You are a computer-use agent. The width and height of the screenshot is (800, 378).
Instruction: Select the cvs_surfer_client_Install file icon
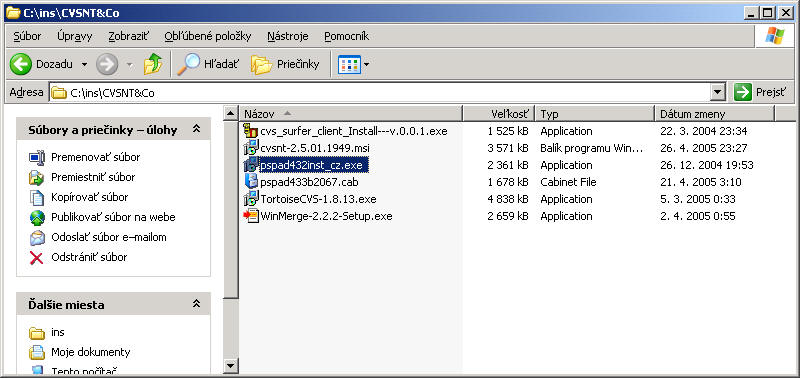click(251, 131)
